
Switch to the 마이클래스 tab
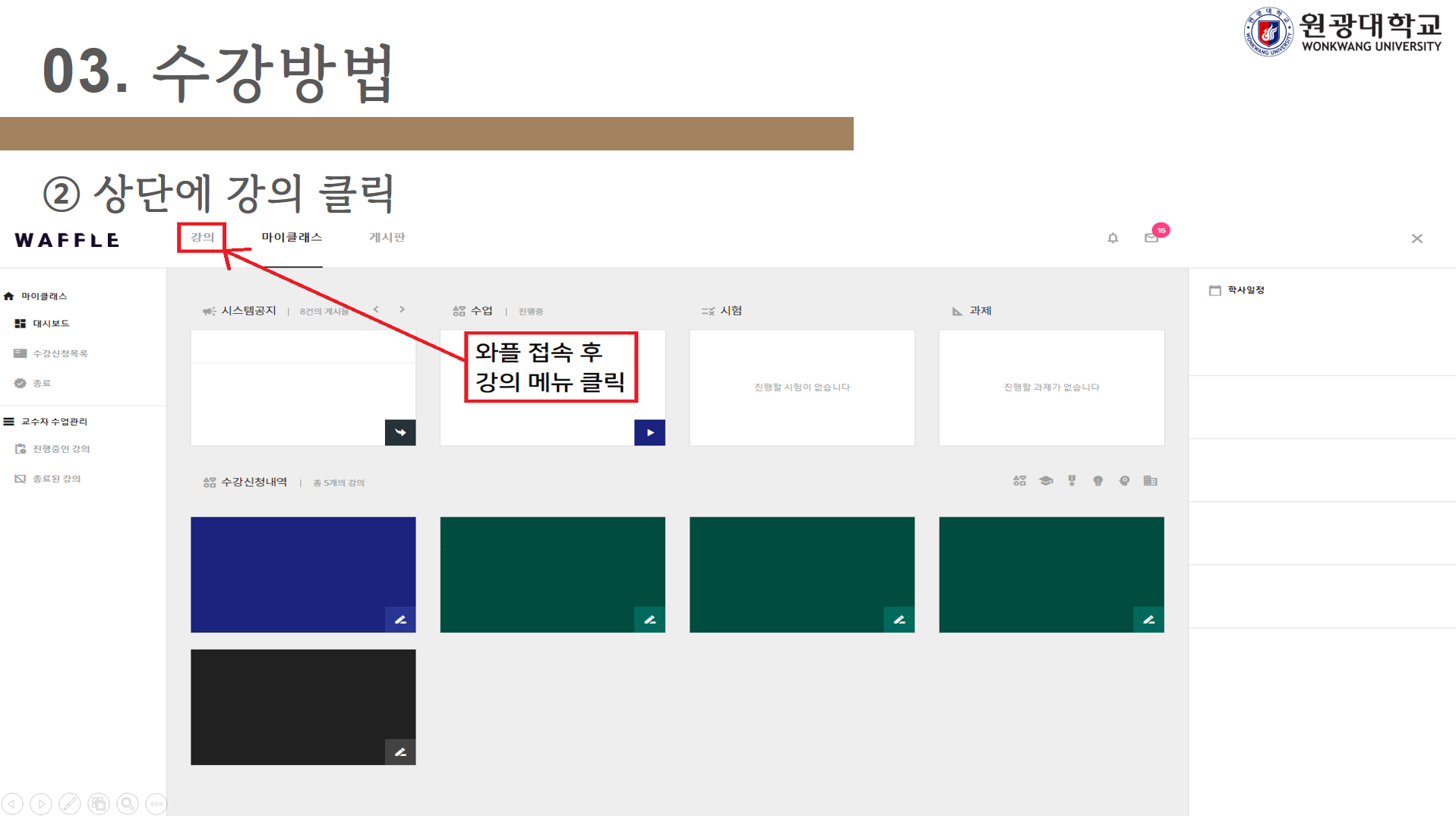[x=292, y=237]
